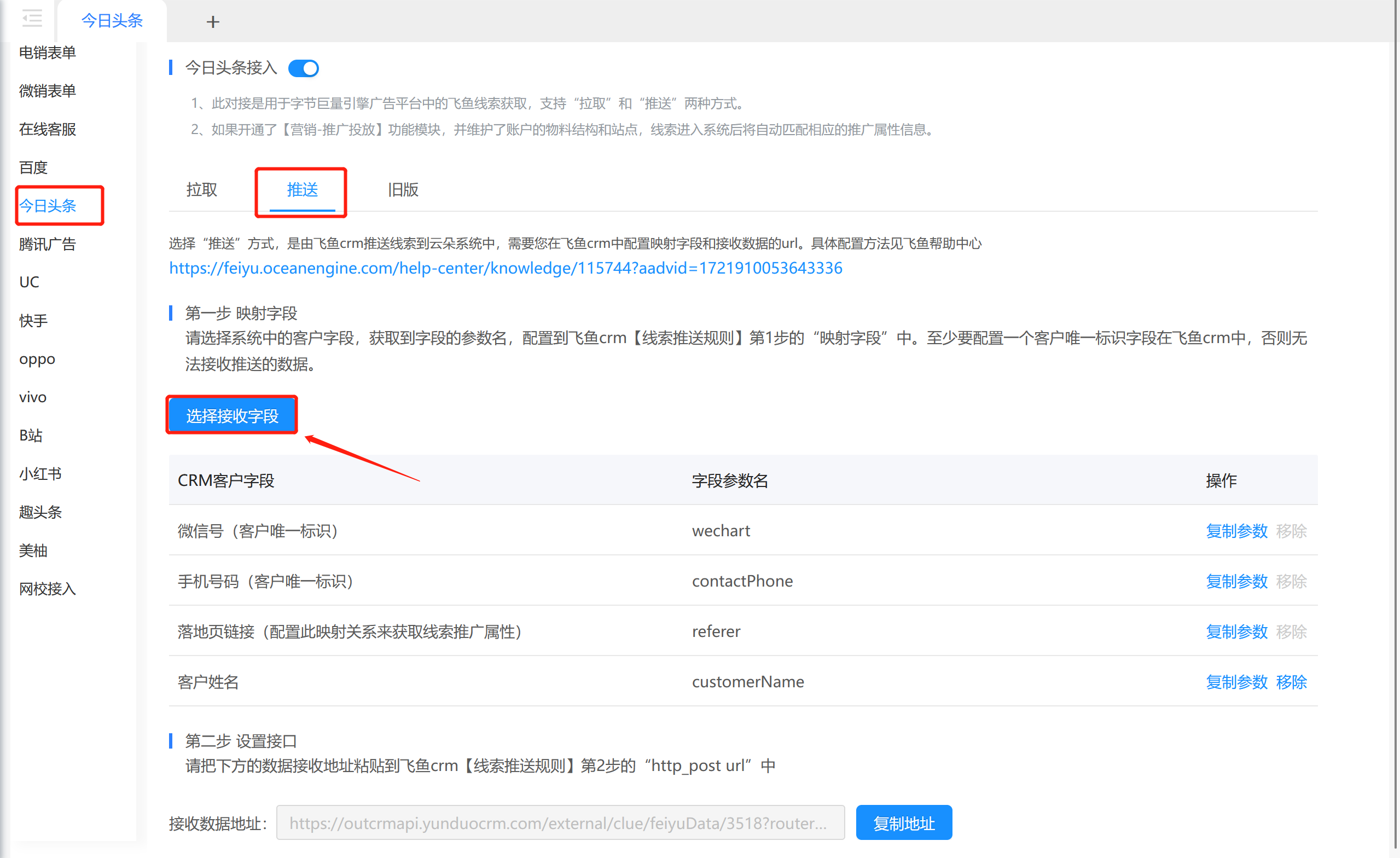The image size is (1400, 858).
Task: Copy parameter for contactPhone field
Action: (x=1236, y=581)
